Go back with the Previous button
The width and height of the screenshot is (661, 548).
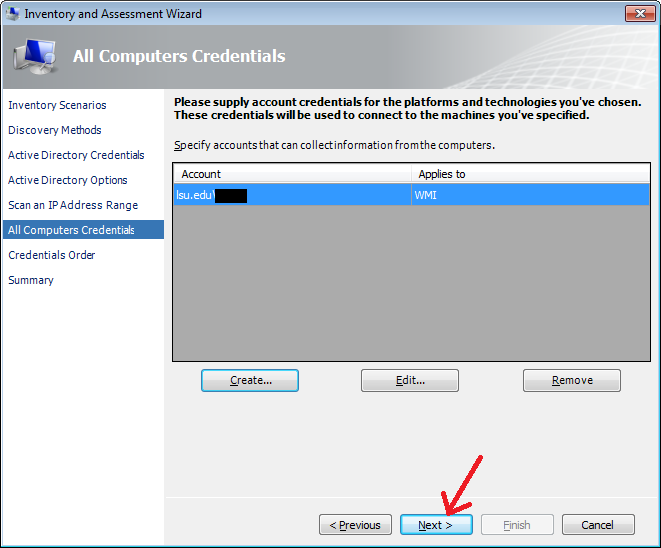pos(355,525)
